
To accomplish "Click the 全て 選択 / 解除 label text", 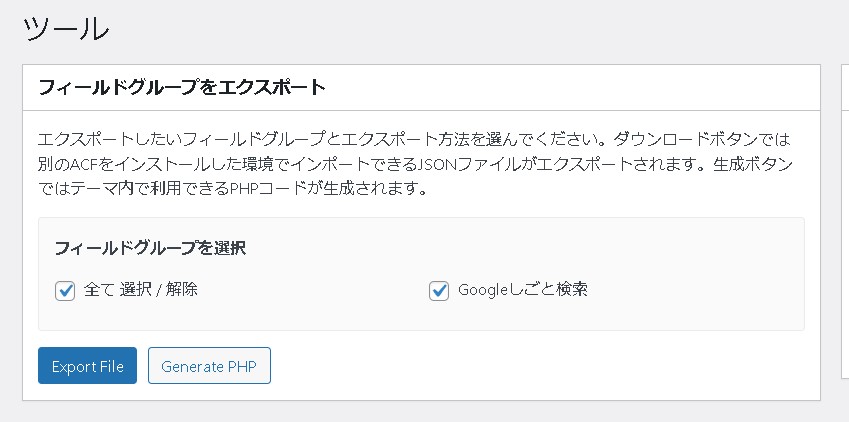I will click(x=141, y=291).
